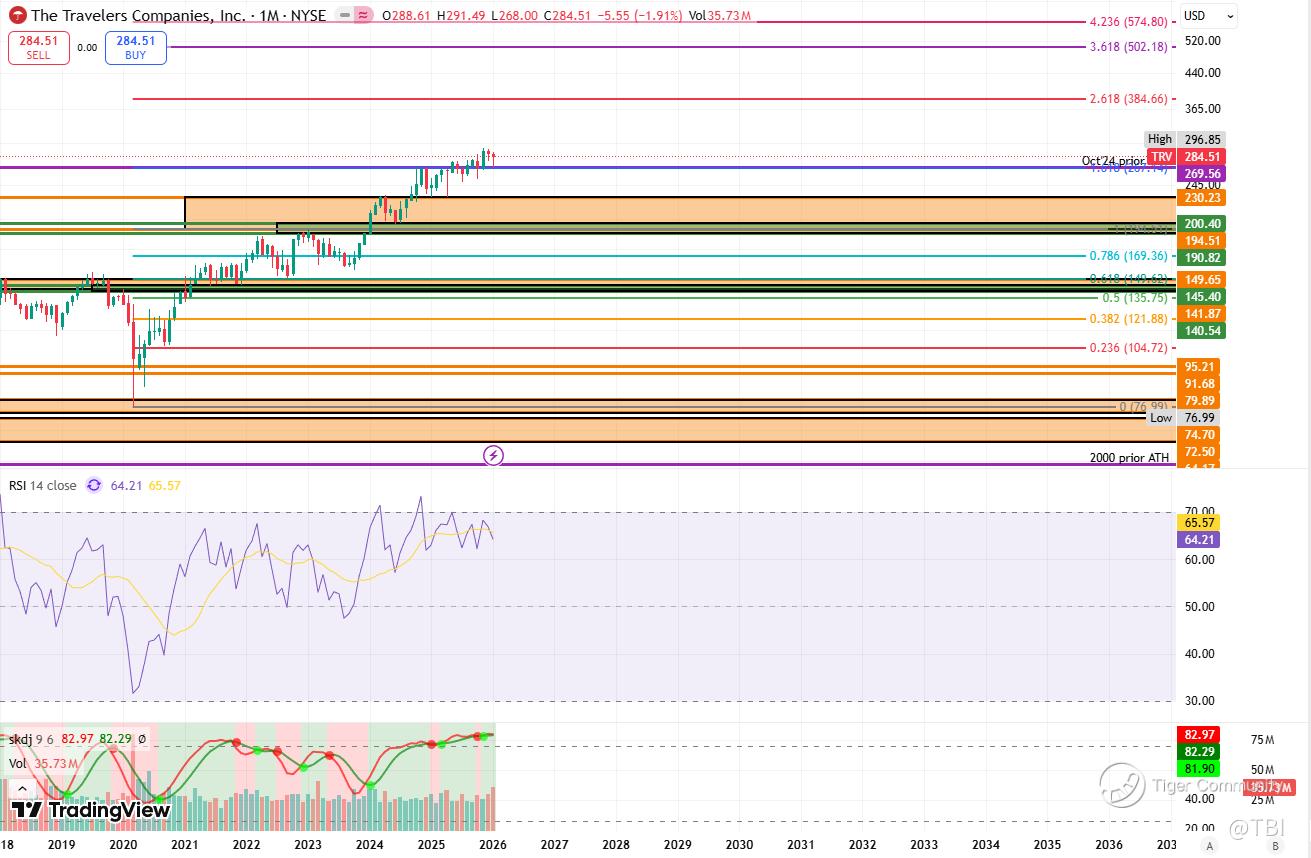The image size is (1311, 858).
Task: Click the green 200.40 price tag
Action: 1200,224
